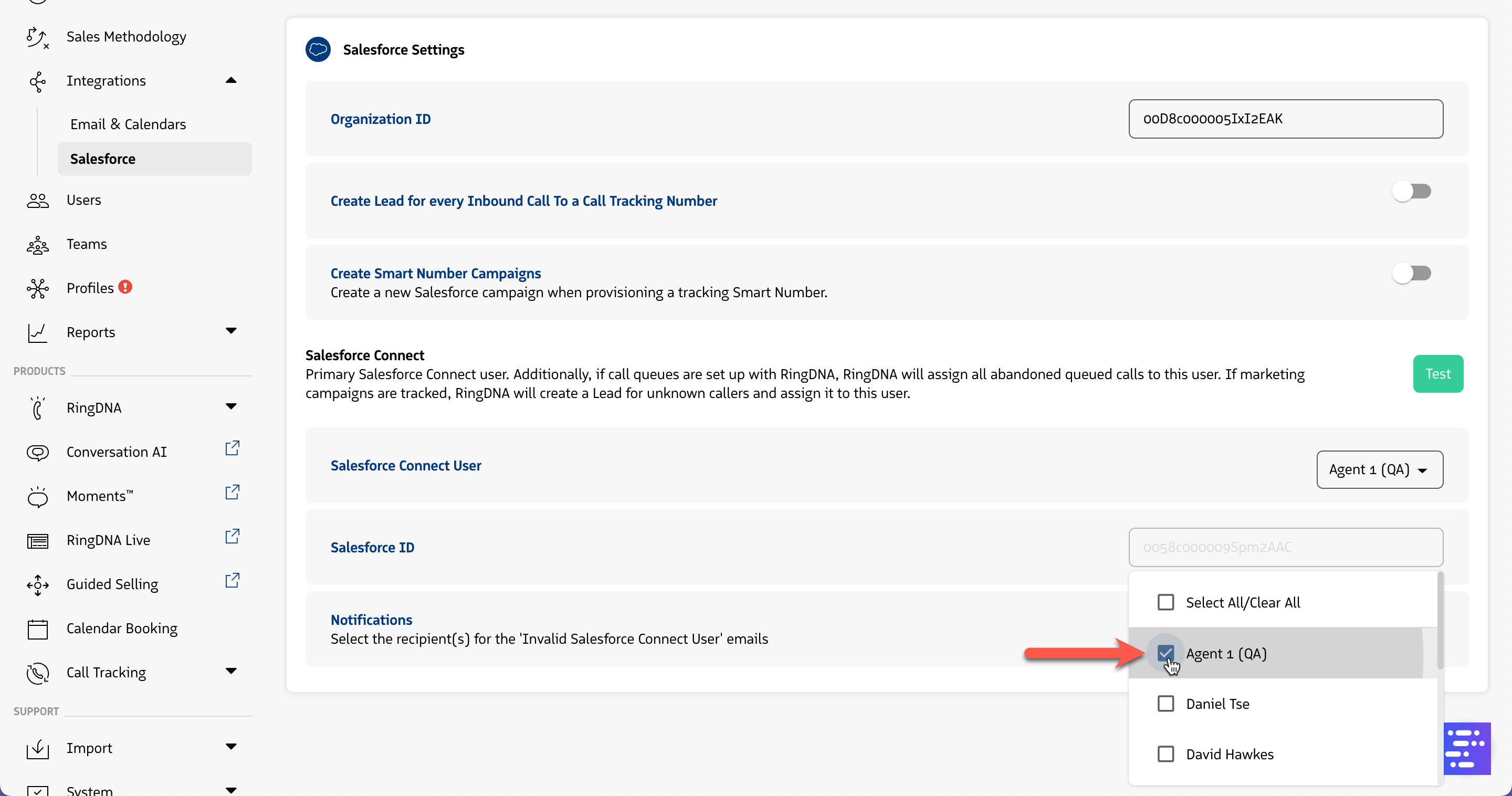Open Email & Calendars menu item
The width and height of the screenshot is (1512, 796).
[x=128, y=124]
